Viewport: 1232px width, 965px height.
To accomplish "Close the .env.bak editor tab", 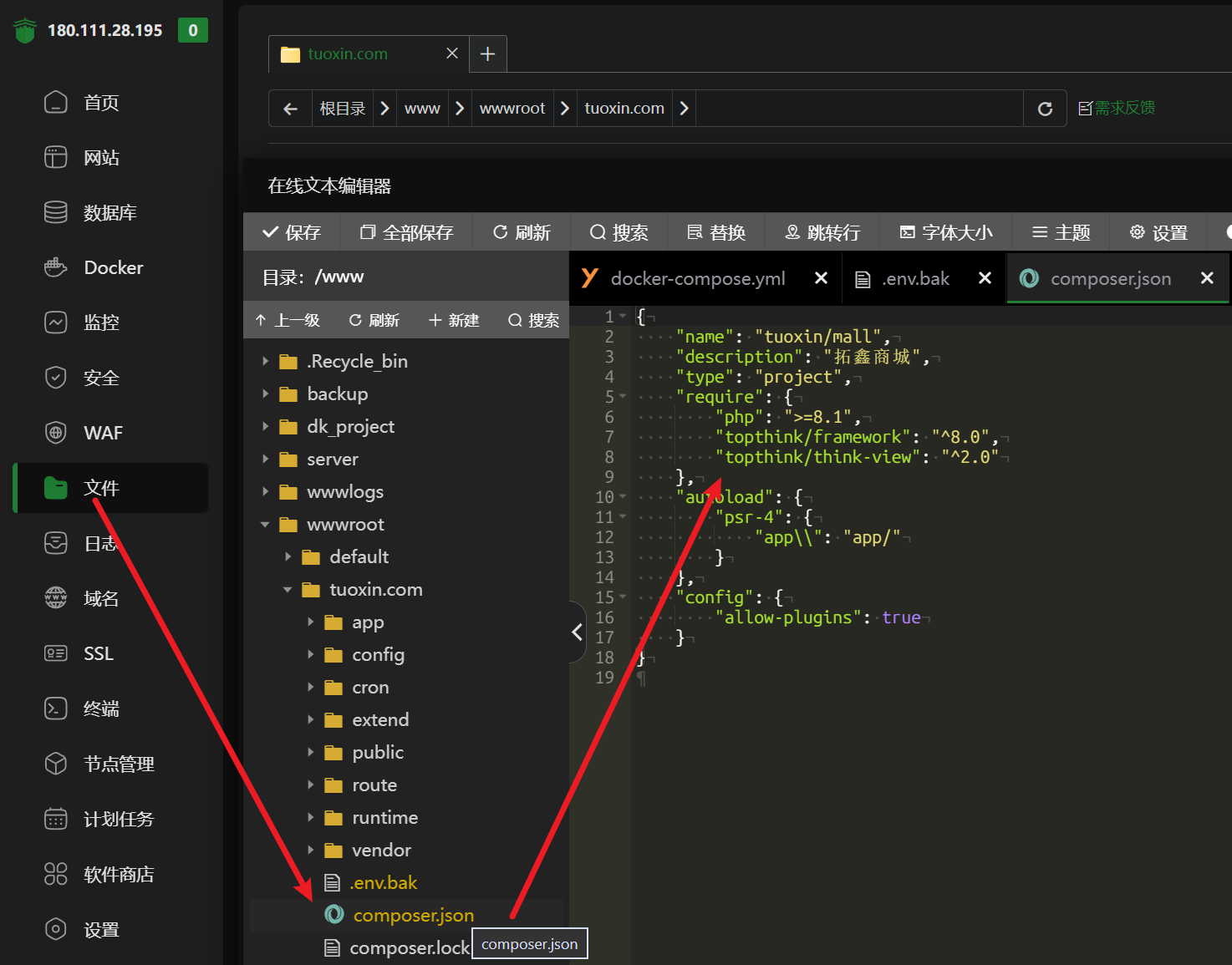I will [x=985, y=278].
